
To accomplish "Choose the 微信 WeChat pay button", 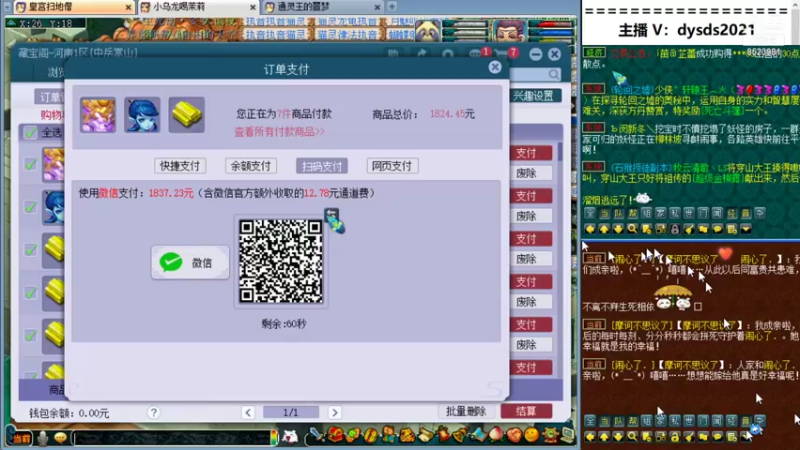I will (x=190, y=263).
